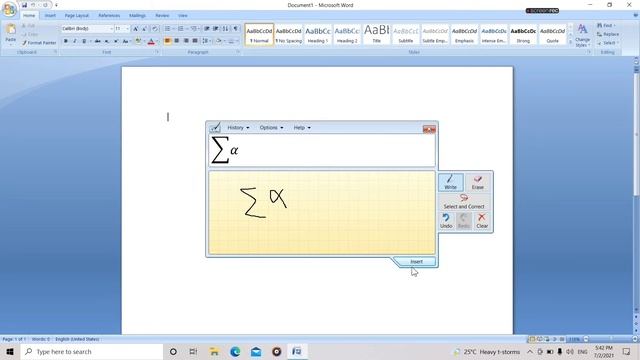Open Microsoft Edge from taskbar
Screen dimensions: 640x360
[x=235, y=351]
